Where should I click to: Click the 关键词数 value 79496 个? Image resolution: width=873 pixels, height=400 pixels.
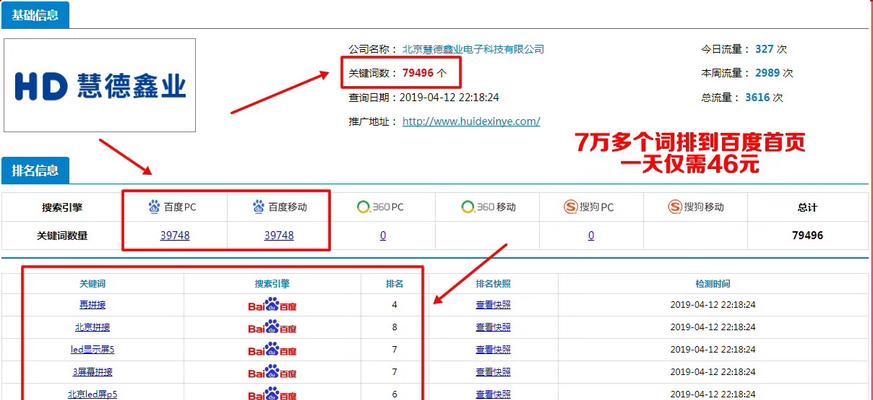pos(424,73)
